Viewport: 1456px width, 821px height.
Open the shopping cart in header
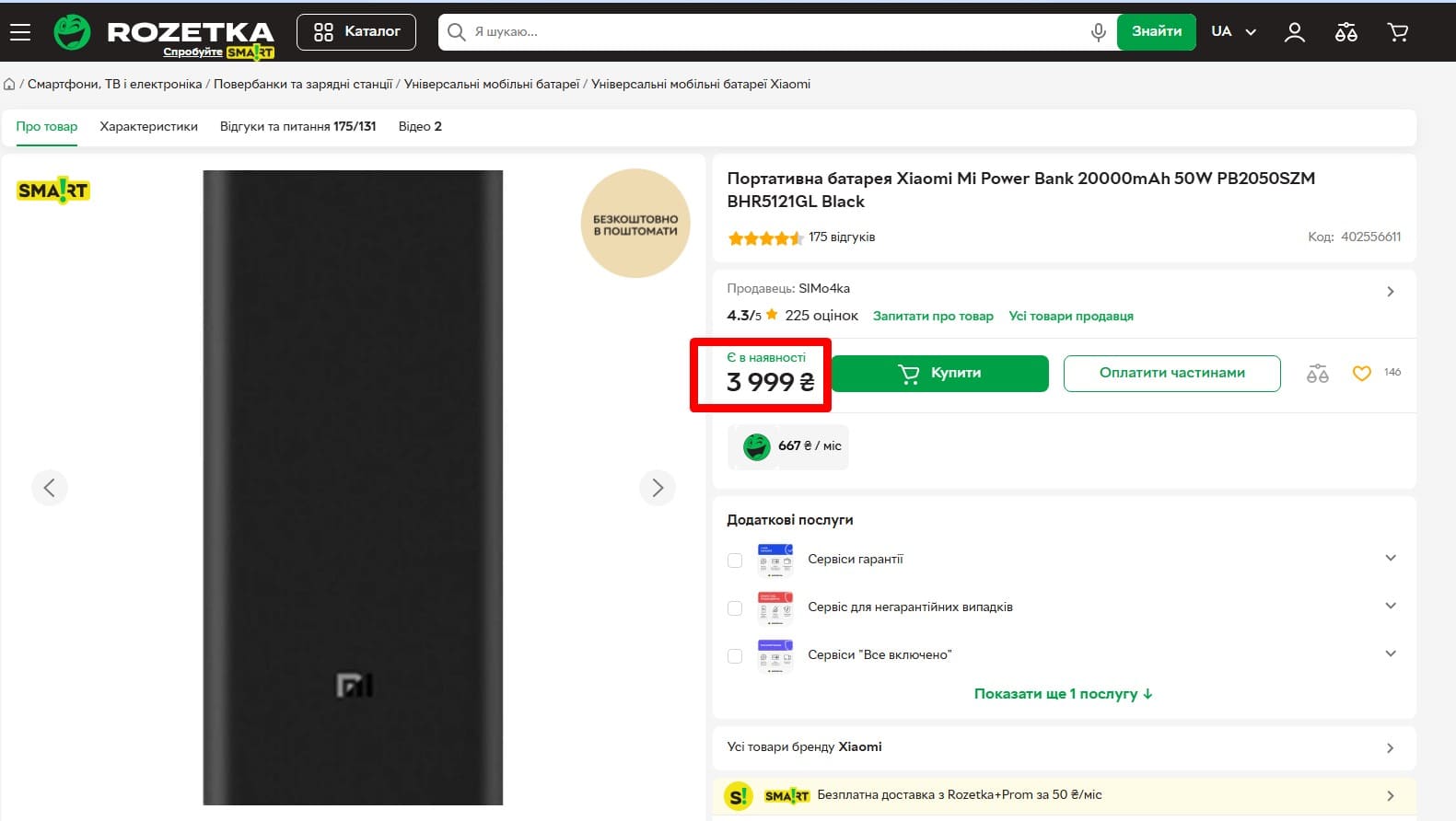[x=1397, y=32]
